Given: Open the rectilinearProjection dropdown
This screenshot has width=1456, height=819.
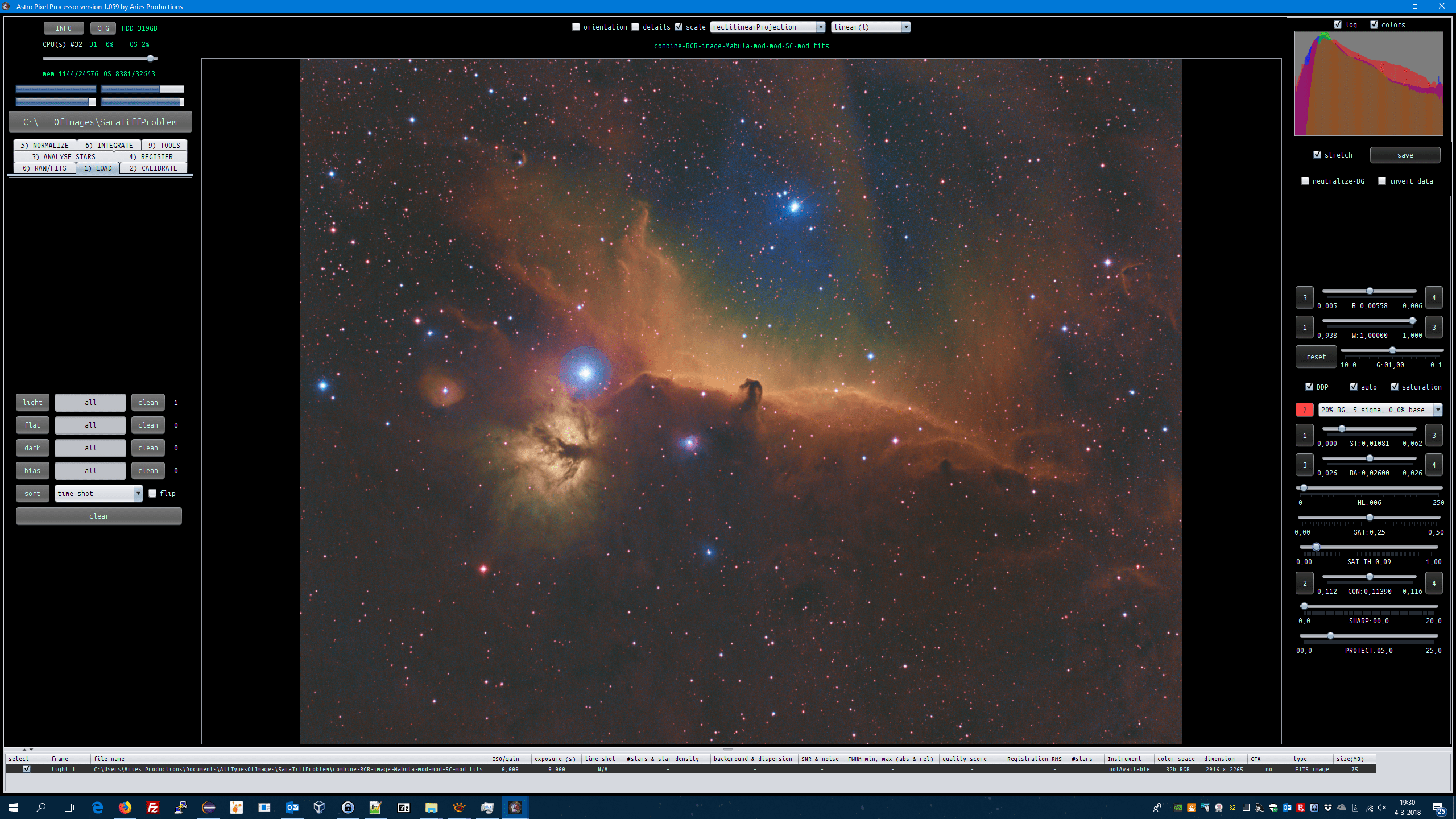Looking at the screenshot, I should (767, 27).
